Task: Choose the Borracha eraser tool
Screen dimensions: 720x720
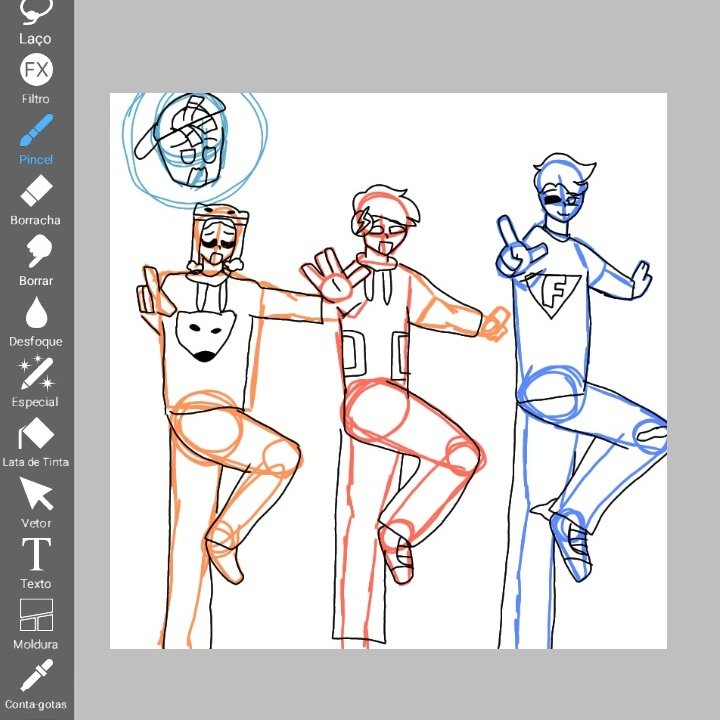Action: [x=36, y=200]
